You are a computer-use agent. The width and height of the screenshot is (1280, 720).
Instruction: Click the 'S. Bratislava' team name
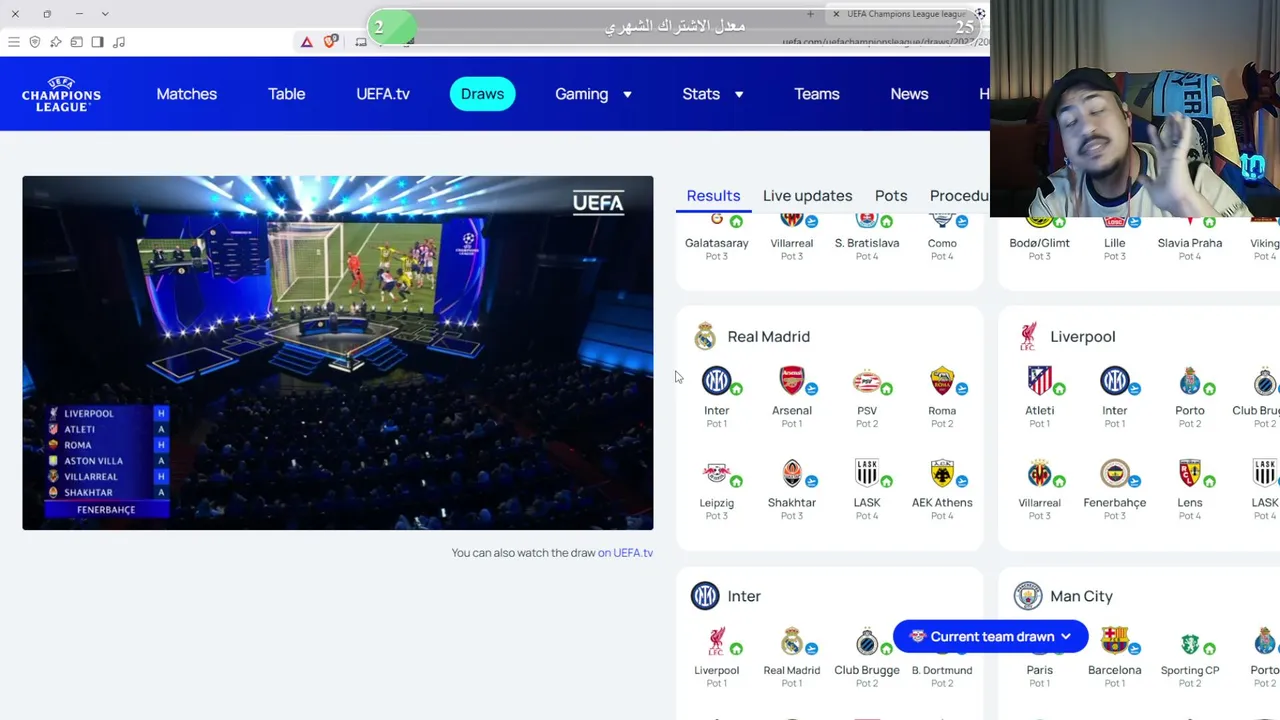(x=867, y=243)
